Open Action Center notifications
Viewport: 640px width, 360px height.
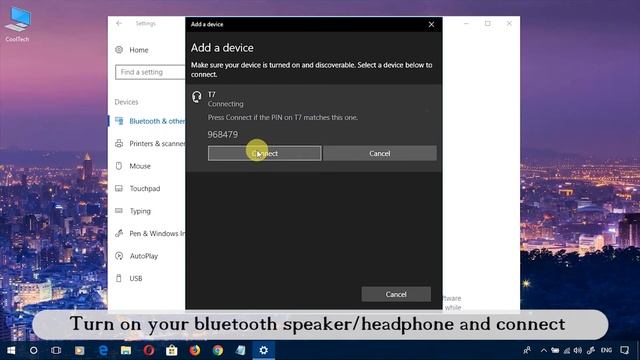(624, 350)
